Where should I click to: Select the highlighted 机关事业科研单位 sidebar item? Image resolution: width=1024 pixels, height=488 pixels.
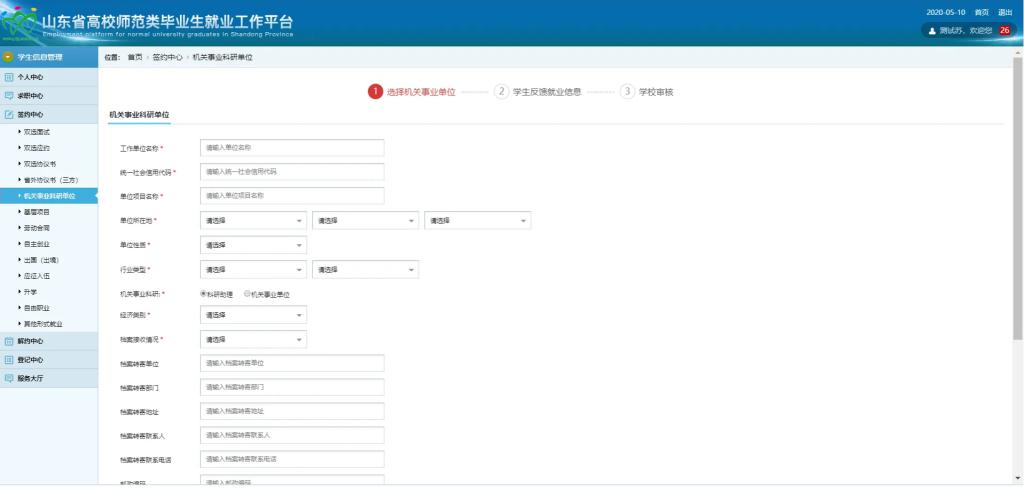click(49, 196)
